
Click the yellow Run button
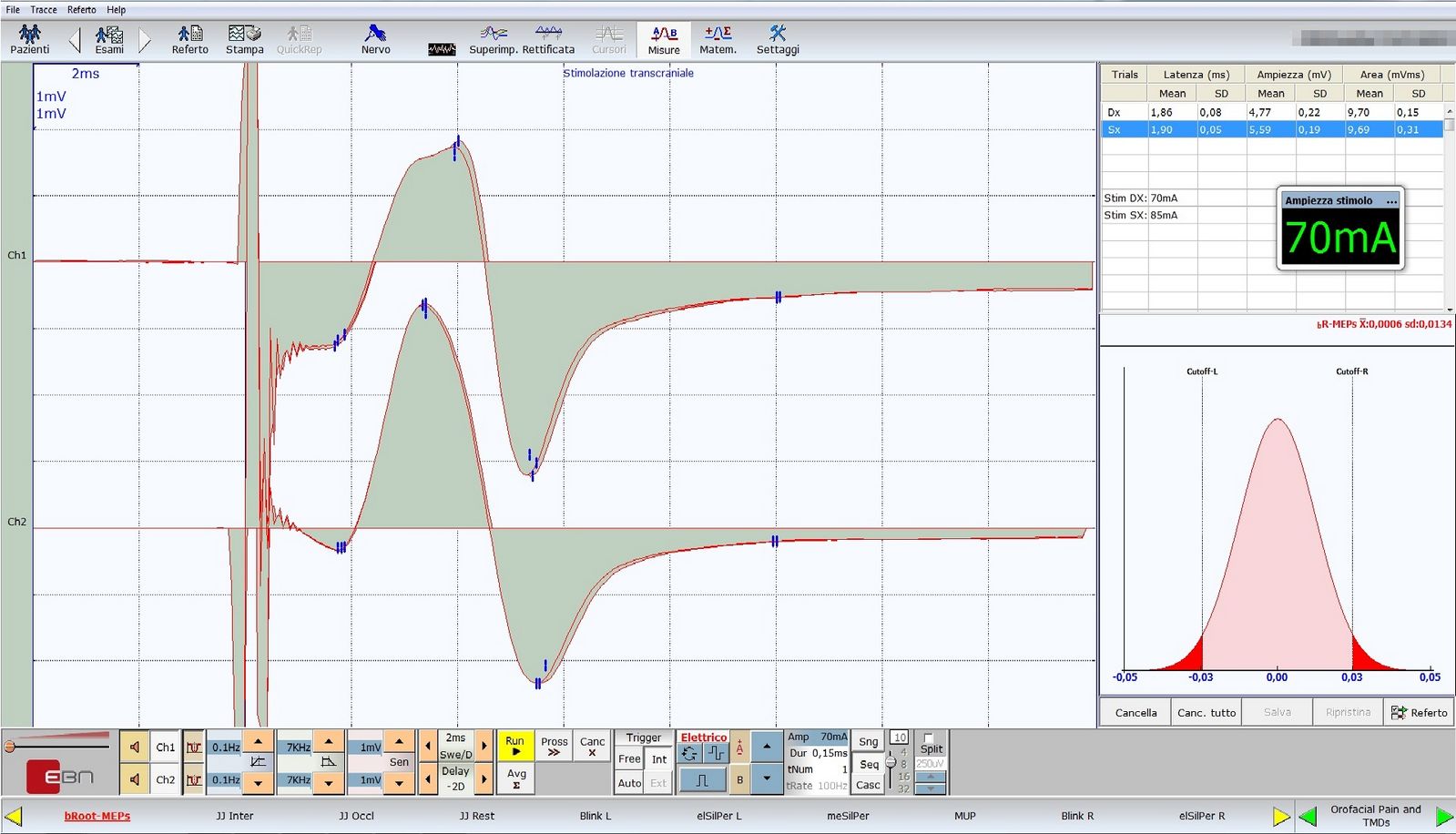(515, 746)
